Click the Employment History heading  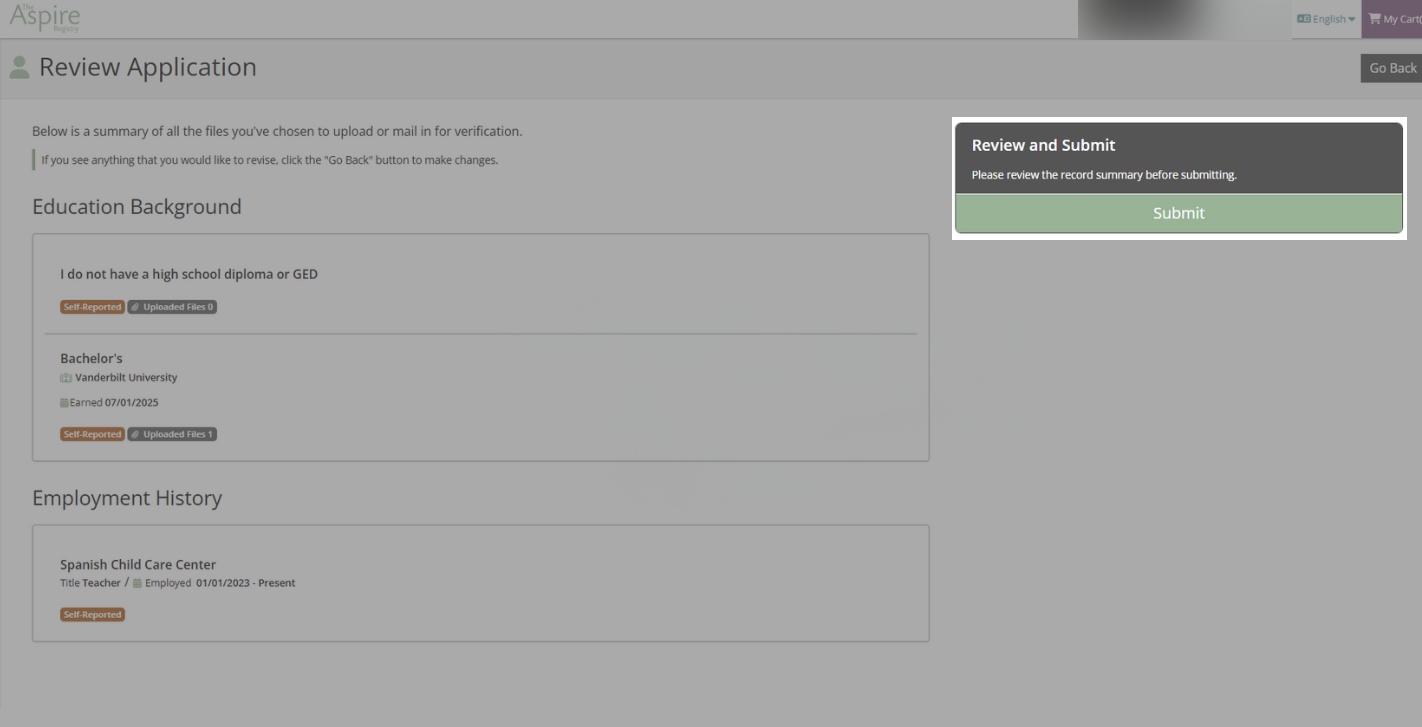click(127, 498)
